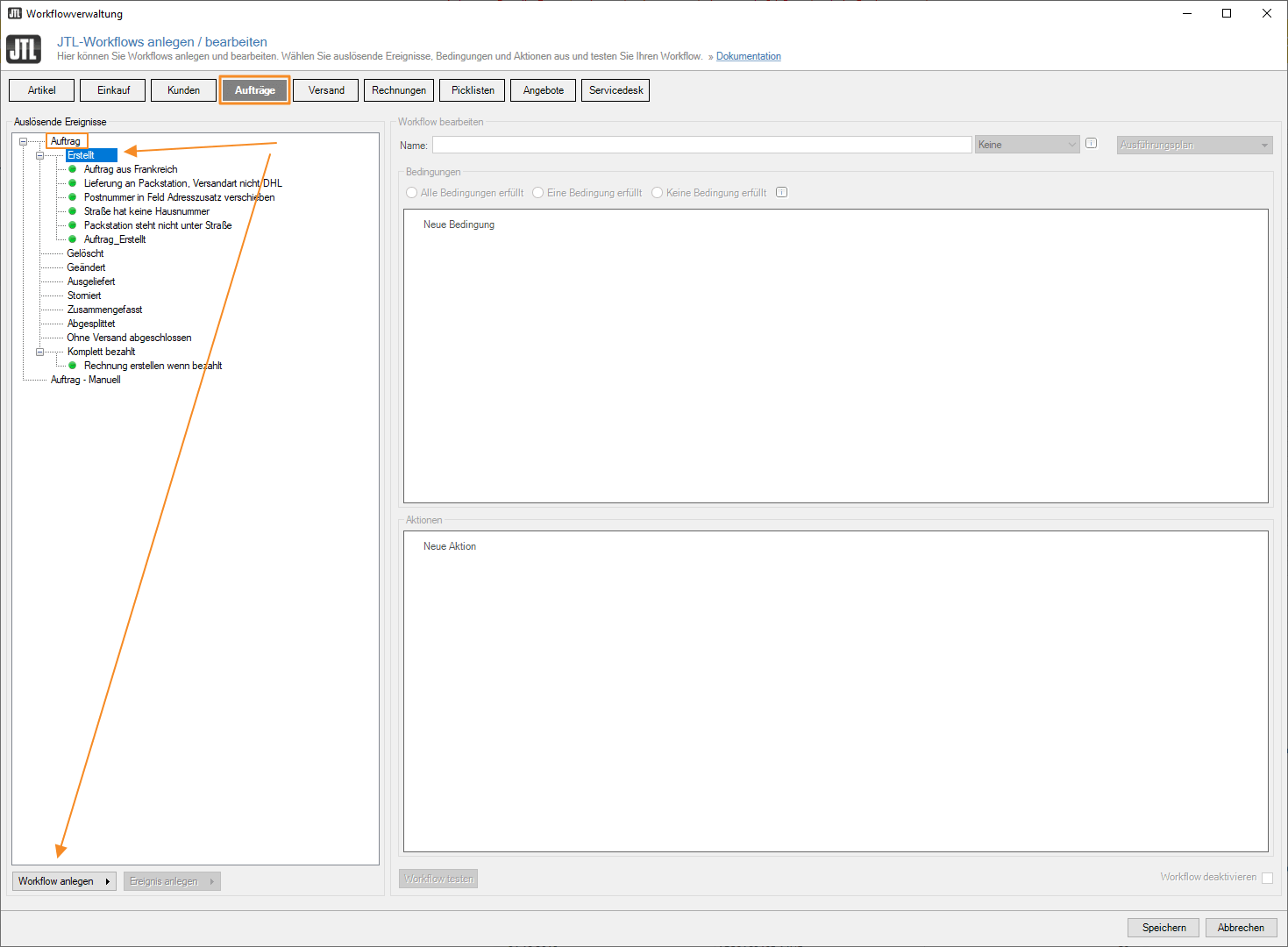The image size is (1288, 947).
Task: Click info icon after Keine Bedingung erfüllt
Action: pyautogui.click(x=782, y=192)
